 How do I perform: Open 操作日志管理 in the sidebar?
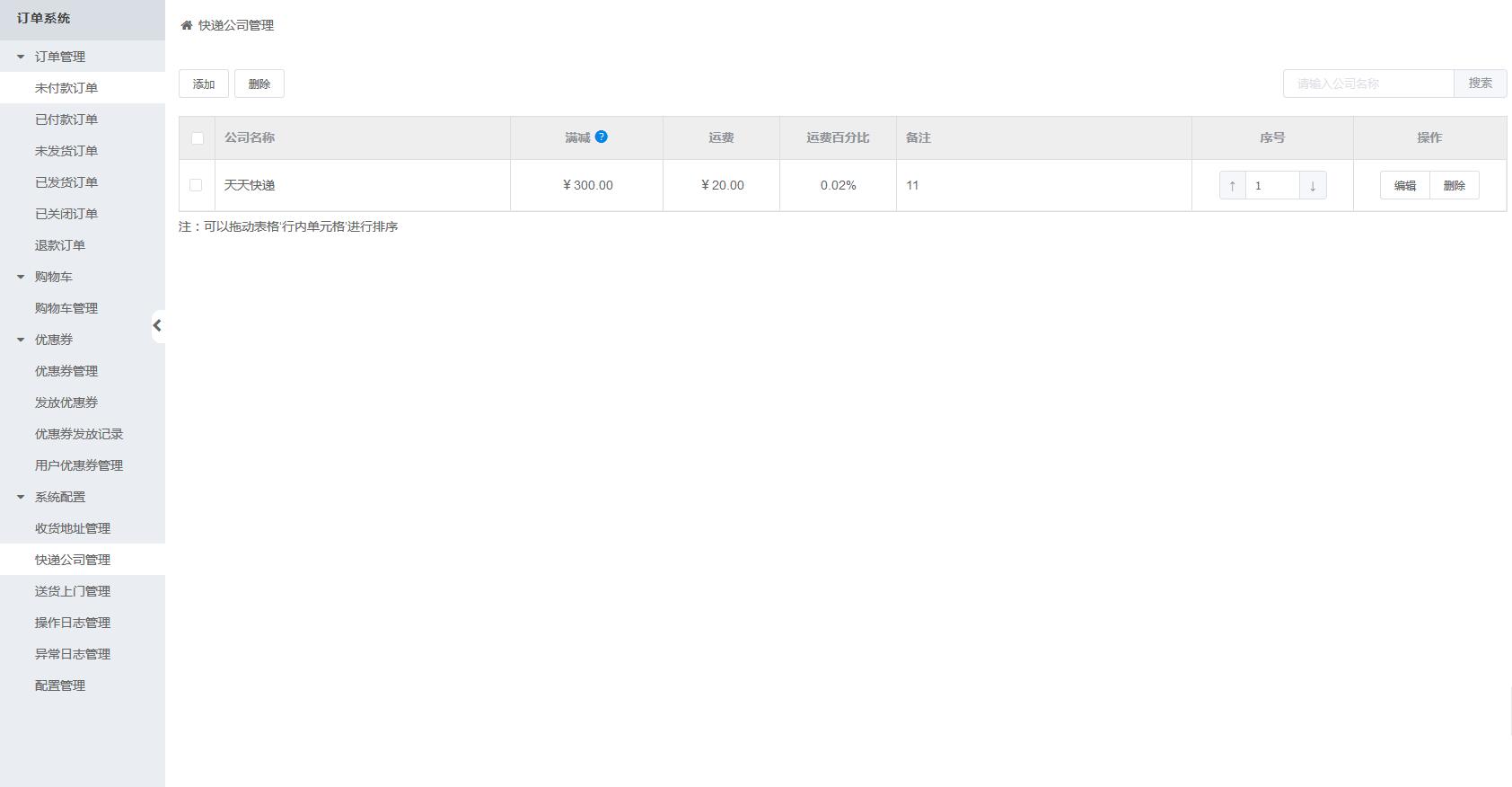[x=83, y=623]
